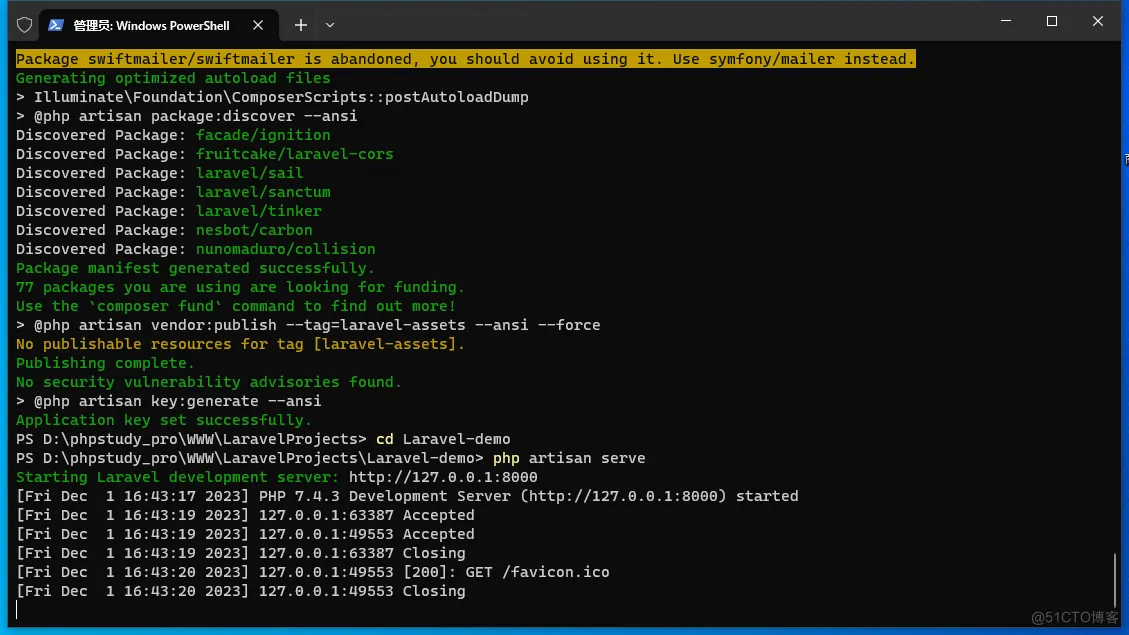Click the 'fruitcake/laravel-cors' package name
The height and width of the screenshot is (635, 1129).
tap(294, 154)
